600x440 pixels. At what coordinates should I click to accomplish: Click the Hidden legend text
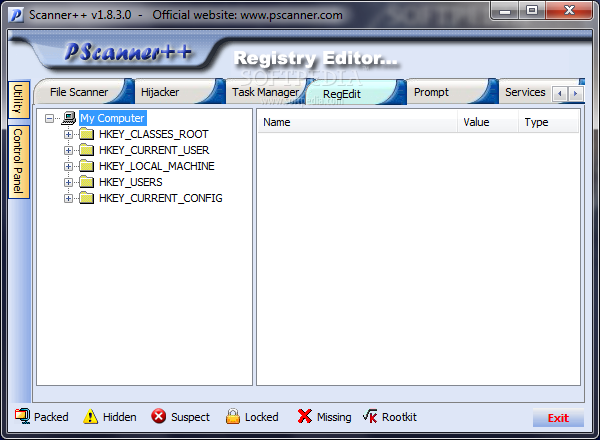(119, 417)
